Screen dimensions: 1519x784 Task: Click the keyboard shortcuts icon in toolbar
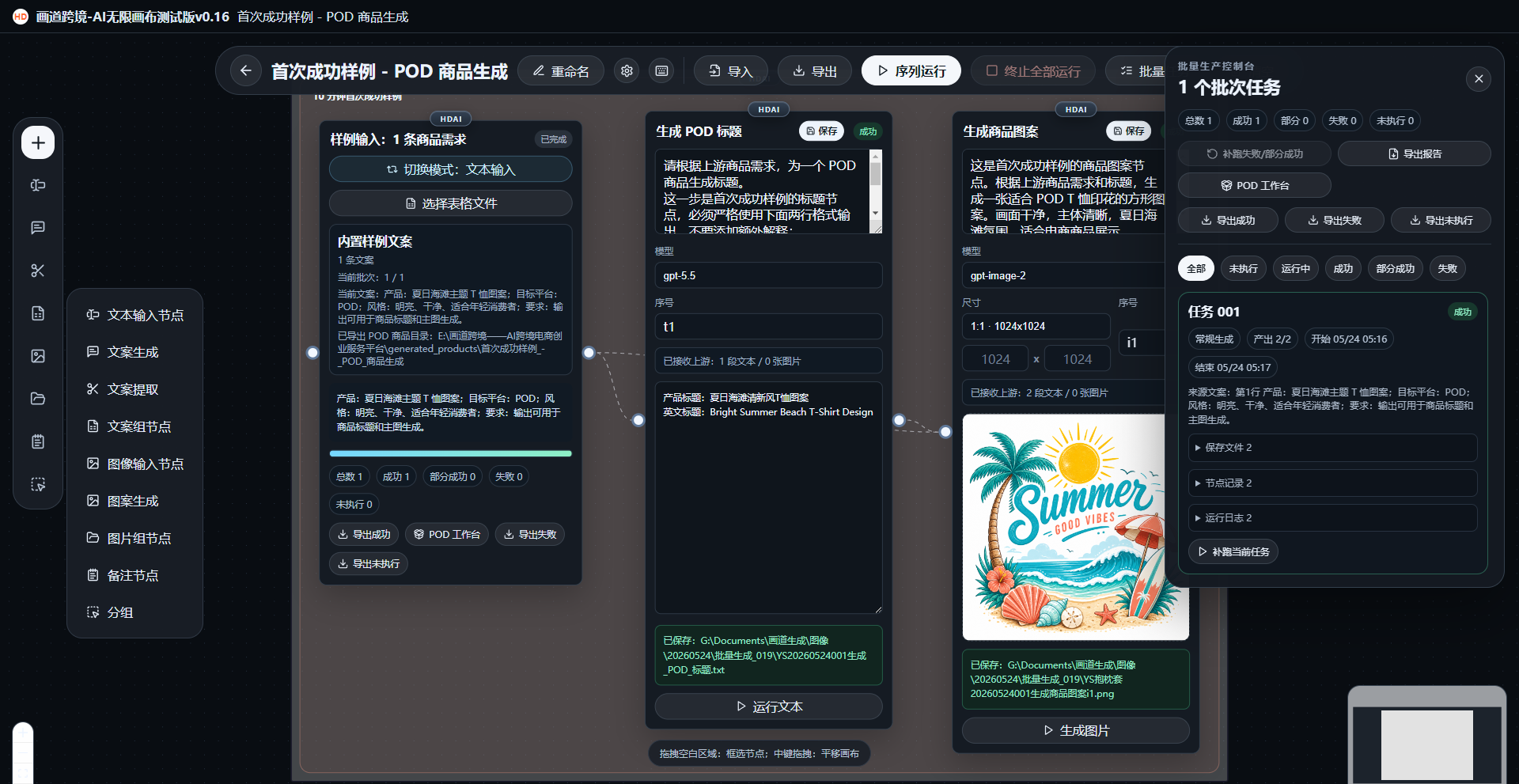pyautogui.click(x=662, y=71)
